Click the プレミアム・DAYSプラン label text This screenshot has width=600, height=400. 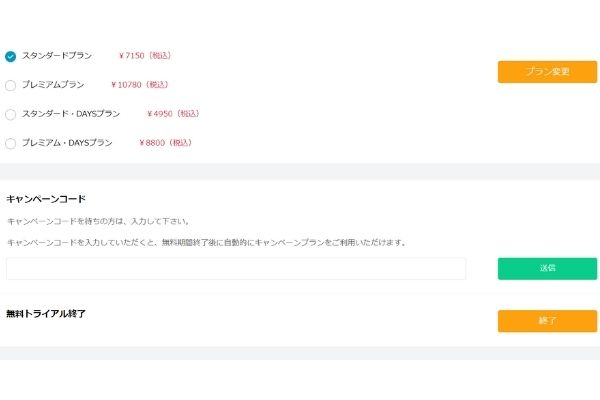tap(67, 143)
